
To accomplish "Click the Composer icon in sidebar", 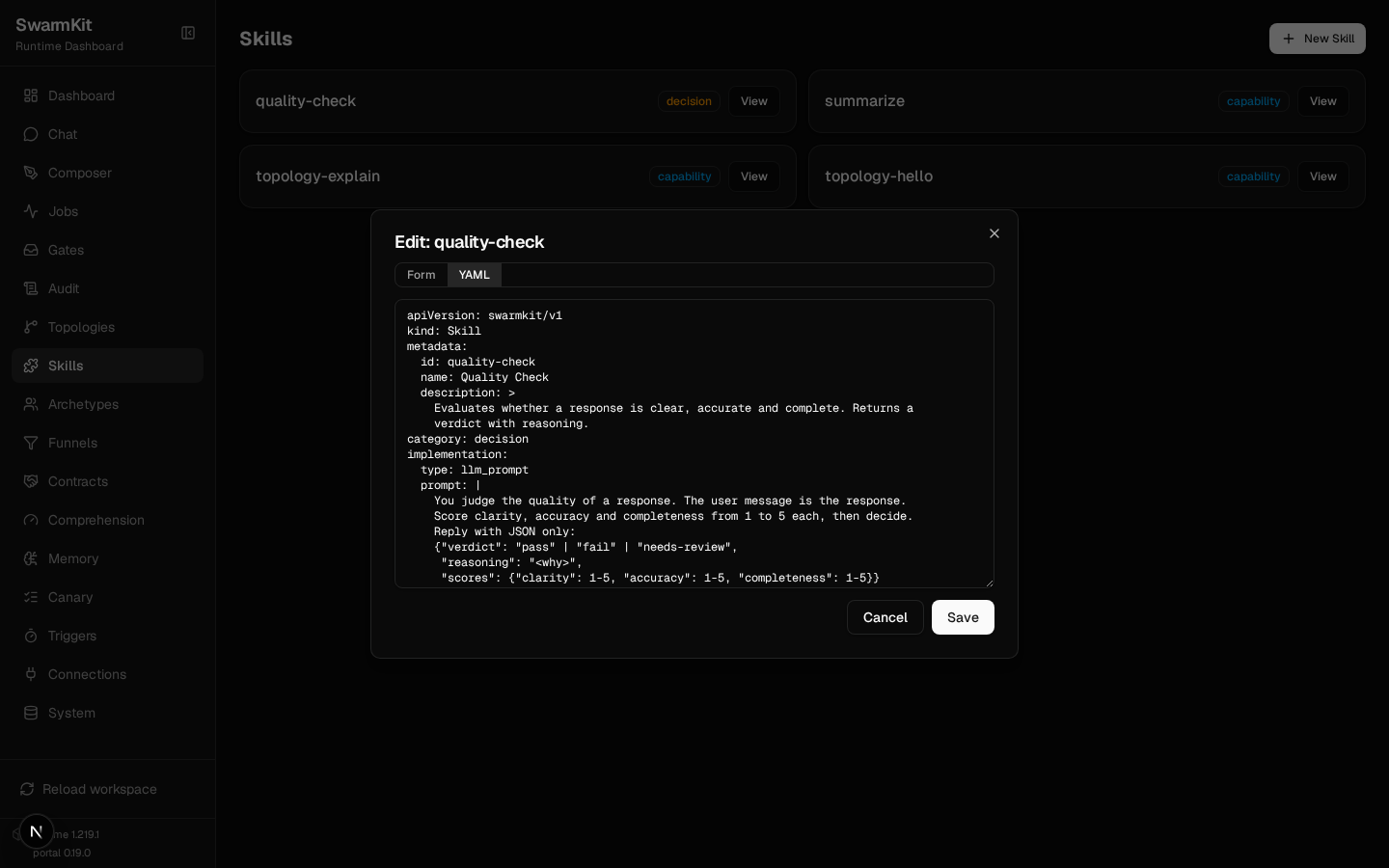I will (31, 173).
